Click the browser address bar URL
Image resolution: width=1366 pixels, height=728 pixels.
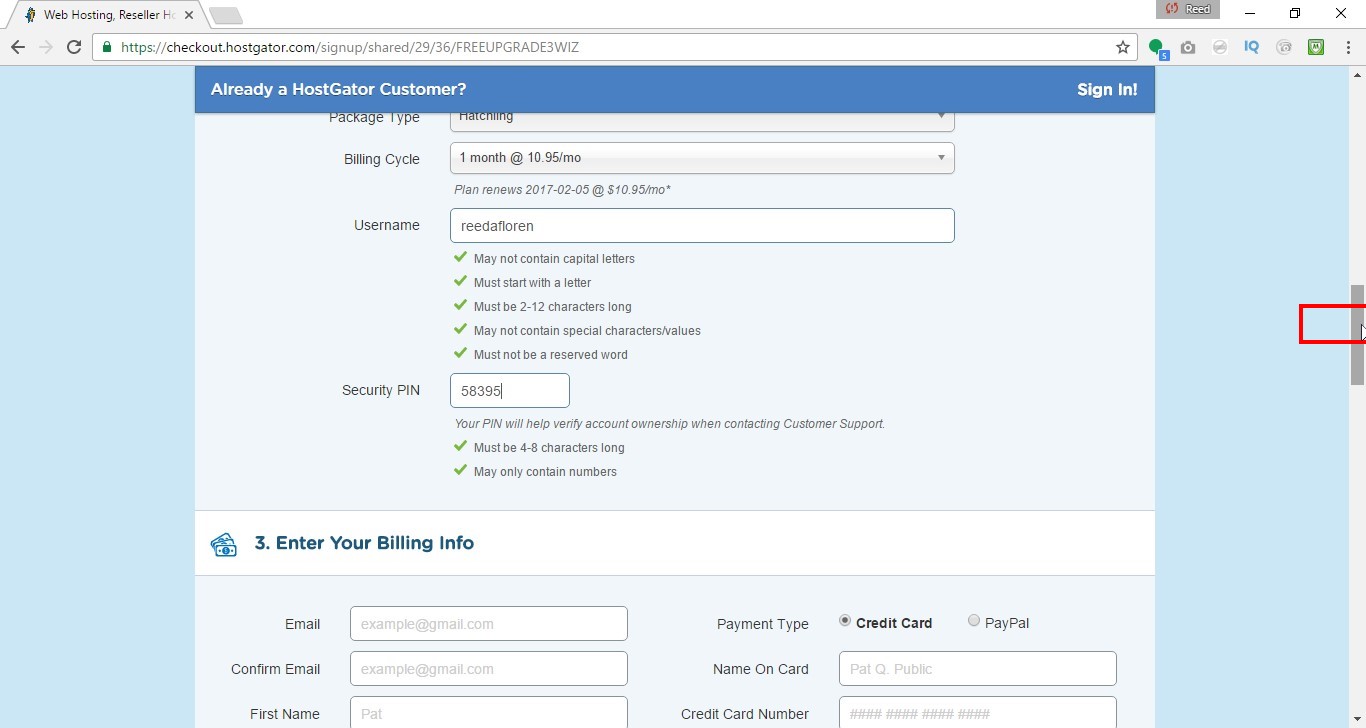pyautogui.click(x=350, y=47)
